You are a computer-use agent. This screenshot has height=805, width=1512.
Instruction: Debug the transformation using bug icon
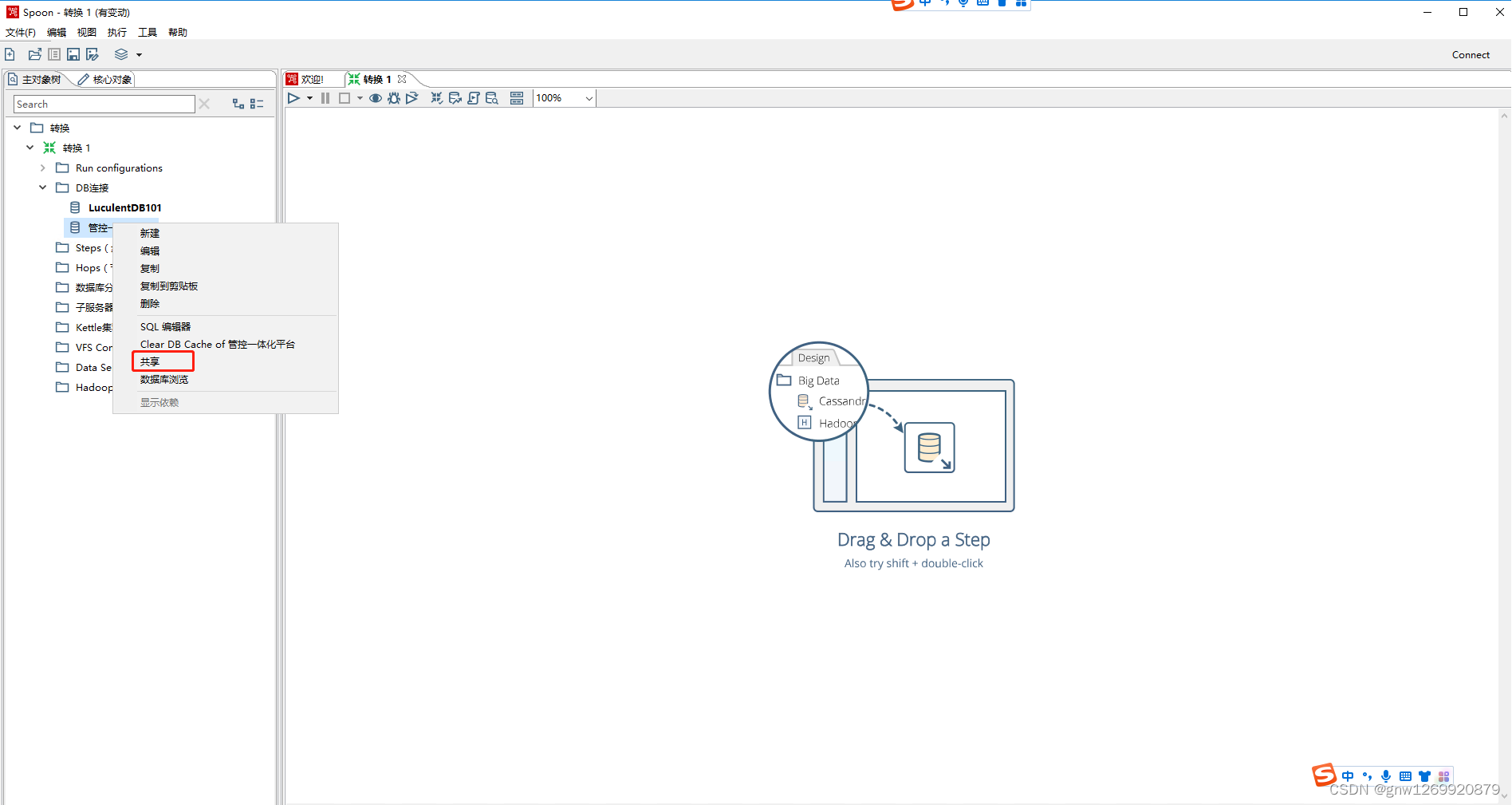pos(393,97)
